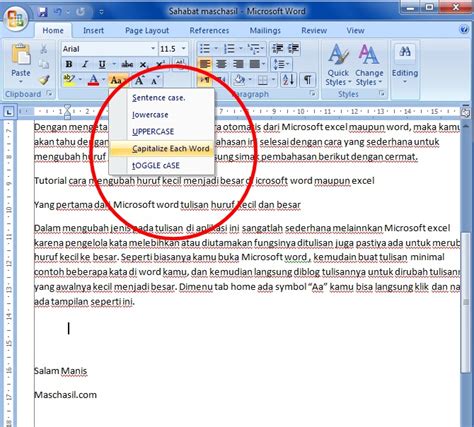Select Capitalize Each Word
This screenshot has height=427, width=474.
(161, 149)
